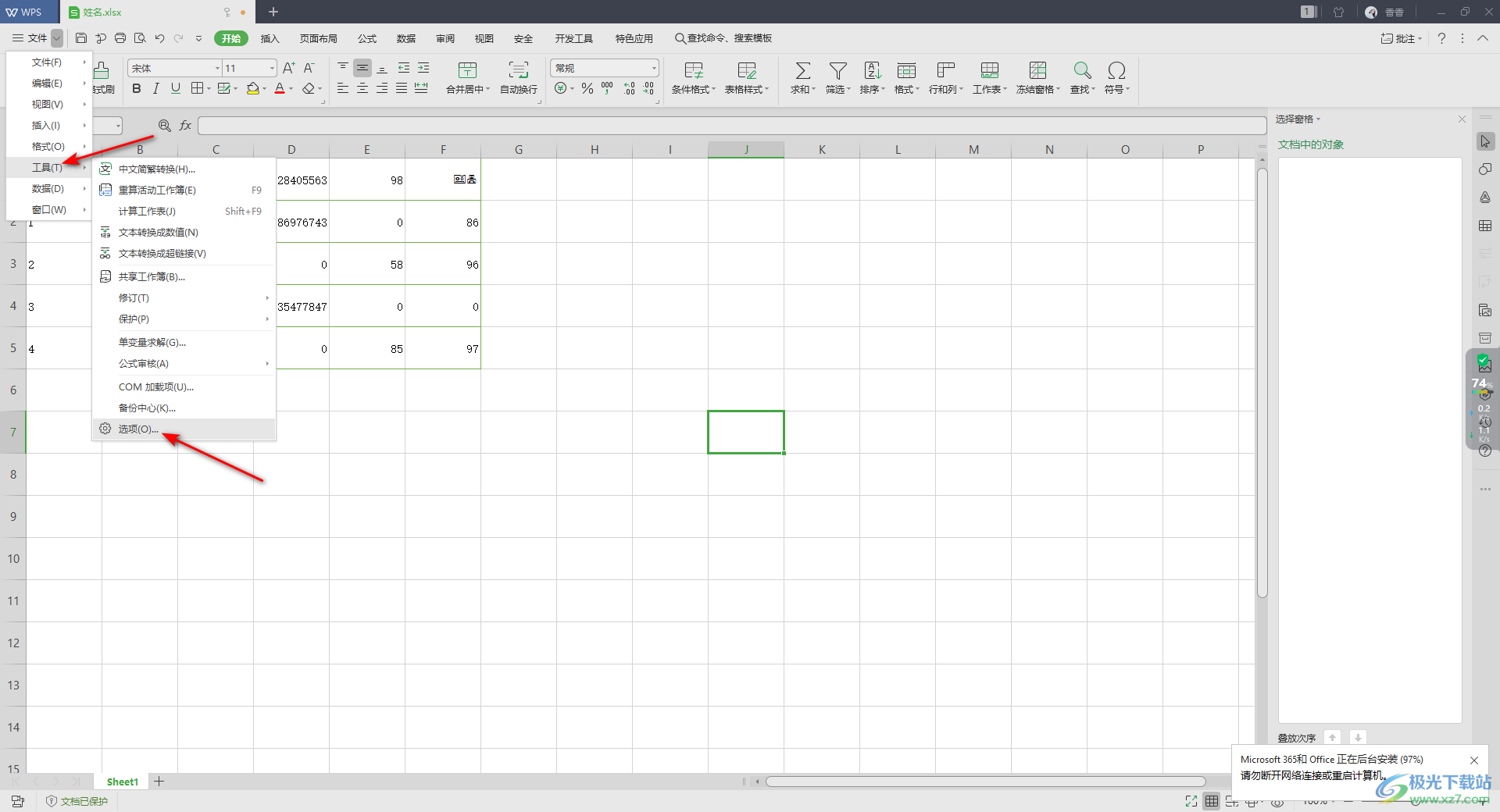The height and width of the screenshot is (812, 1500).
Task: Switch to the Sheet1 tab
Action: 123,782
